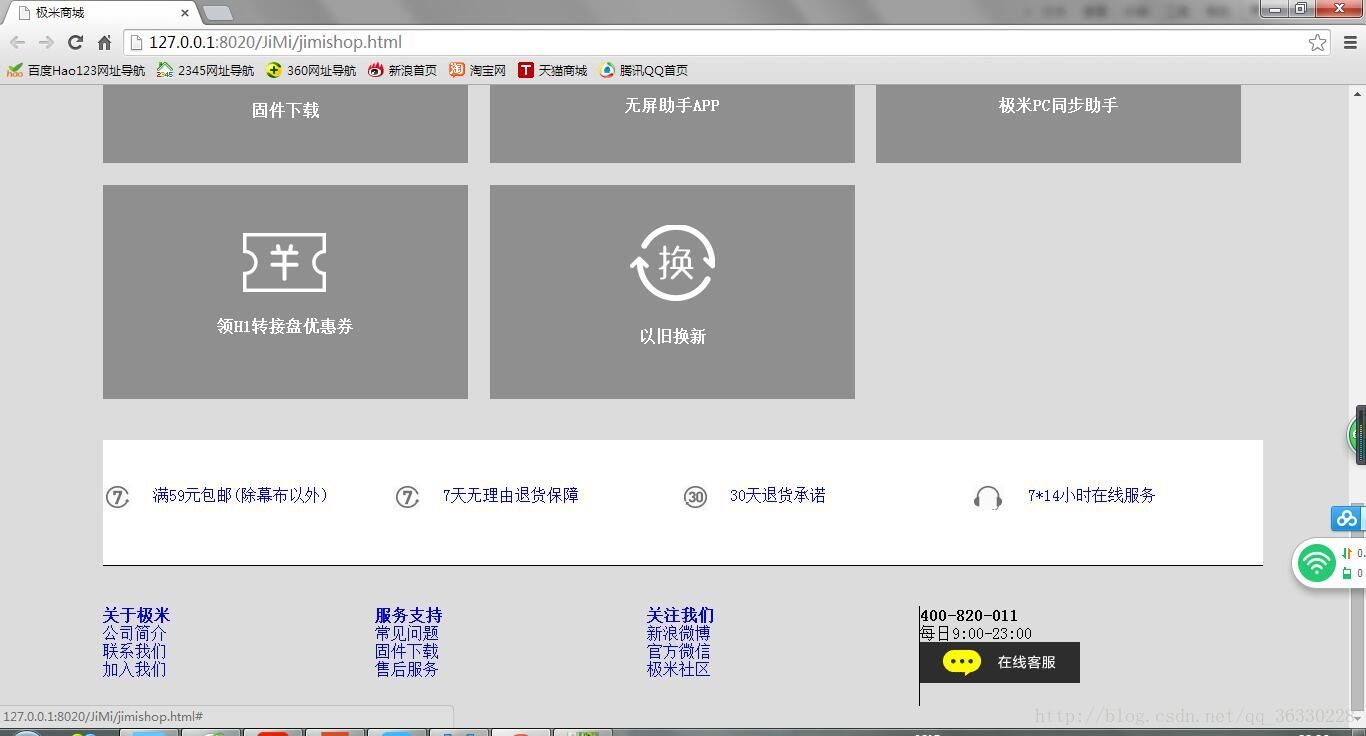
Task: Click the 关于极米 footer heading
Action: pyautogui.click(x=136, y=615)
